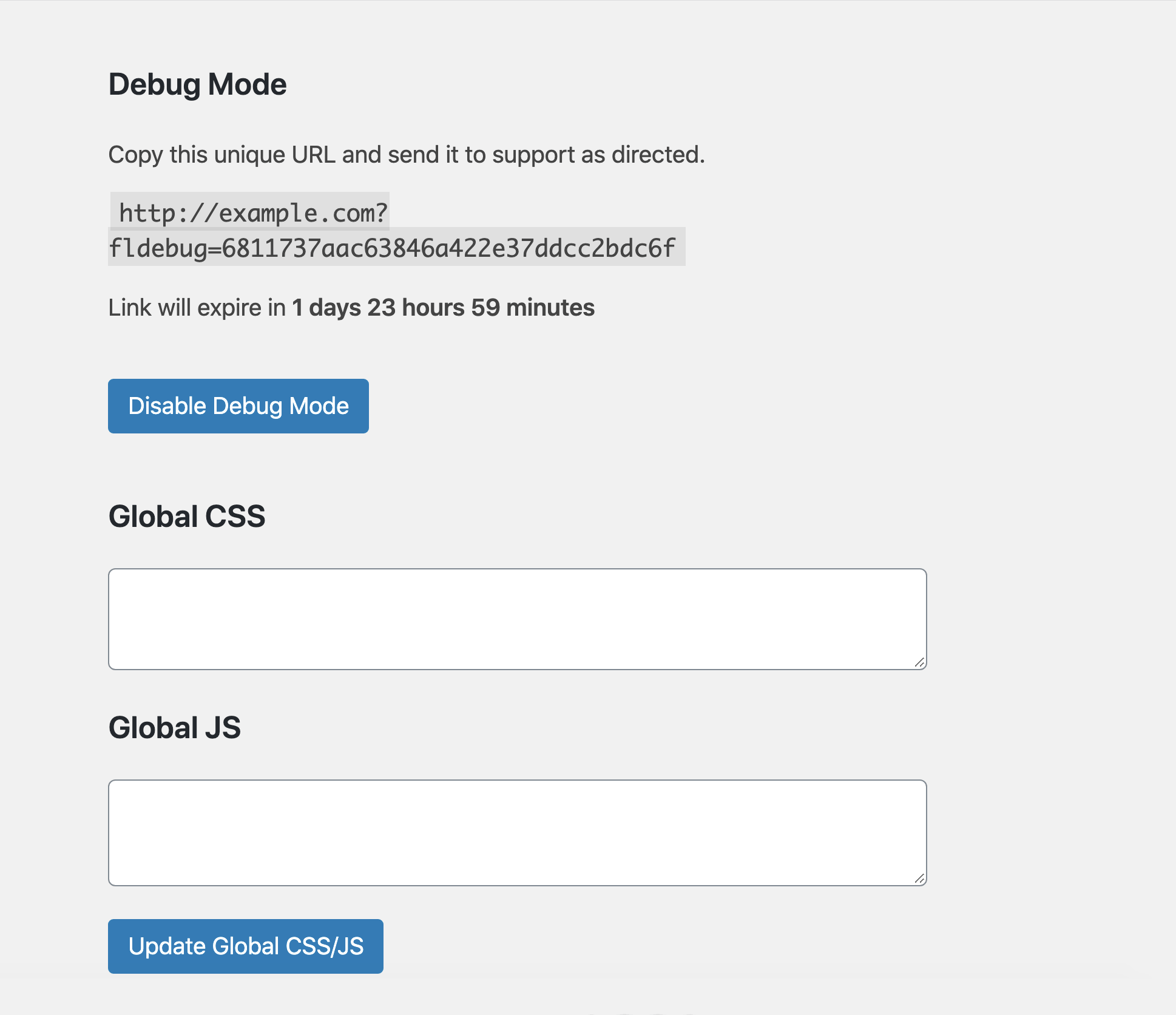
Task: Click the Update Global CSS/JS button
Action: [245, 946]
